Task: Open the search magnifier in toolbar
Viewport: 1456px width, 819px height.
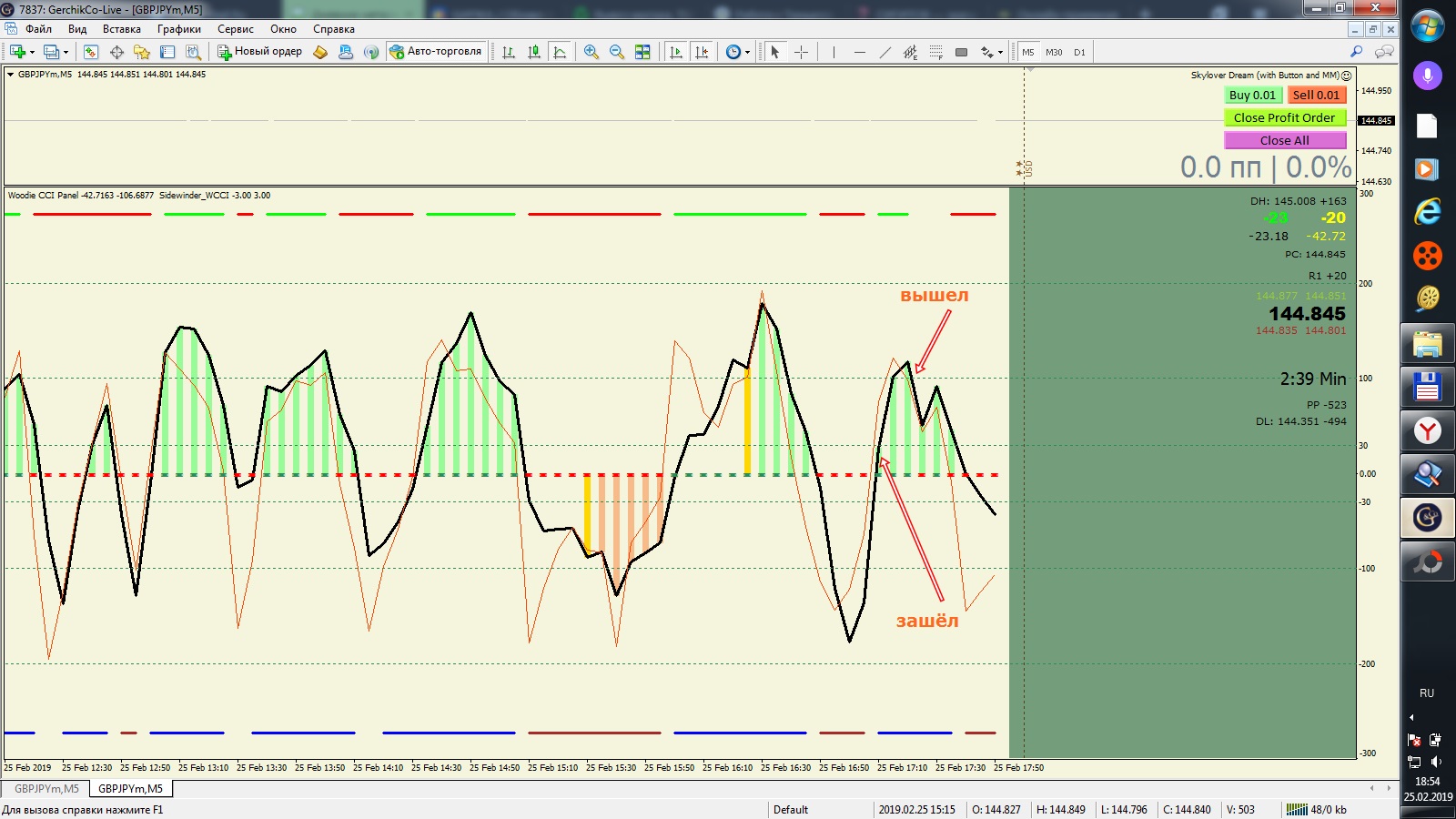Action: tap(1356, 52)
